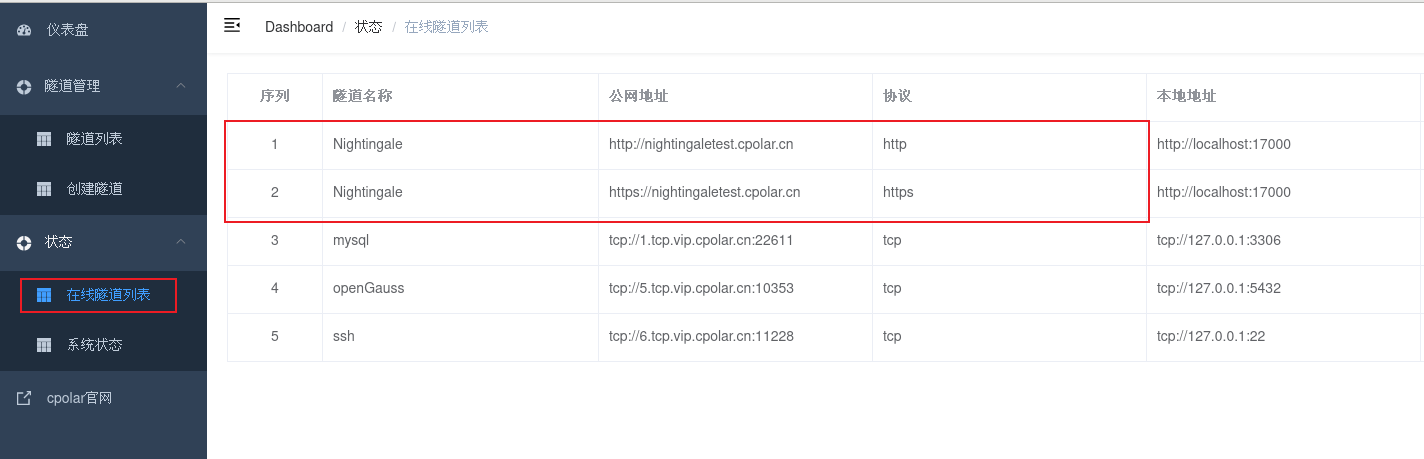Click the table icon beside 创建隧道
The image size is (1424, 459).
[x=44, y=189]
